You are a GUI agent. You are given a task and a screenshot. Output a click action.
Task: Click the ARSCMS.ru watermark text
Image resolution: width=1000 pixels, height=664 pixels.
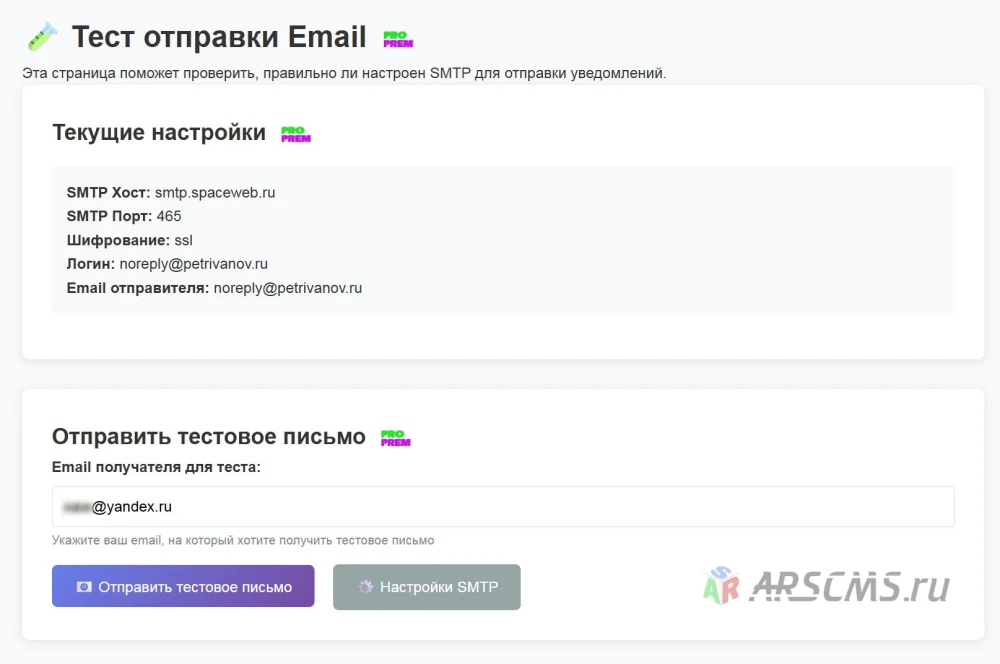[x=850, y=587]
